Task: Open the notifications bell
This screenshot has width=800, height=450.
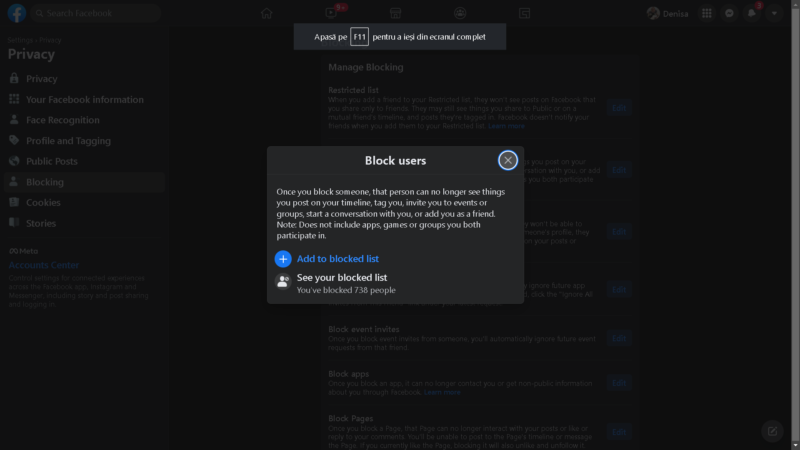Action: click(751, 14)
